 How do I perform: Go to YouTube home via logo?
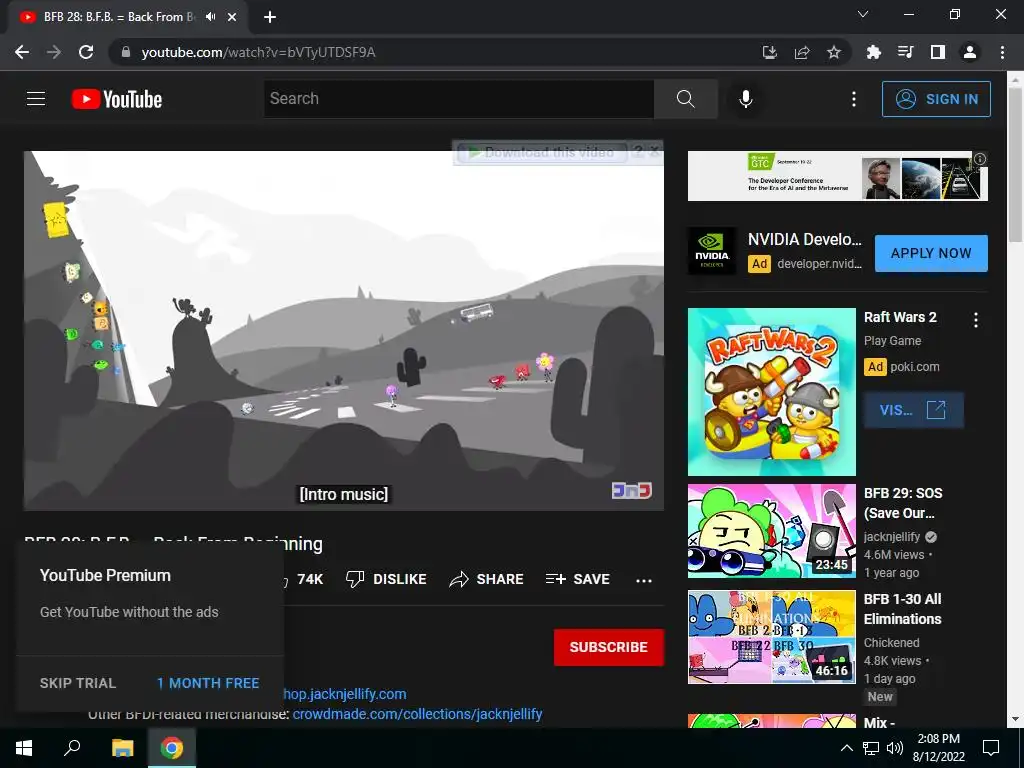pyautogui.click(x=117, y=99)
